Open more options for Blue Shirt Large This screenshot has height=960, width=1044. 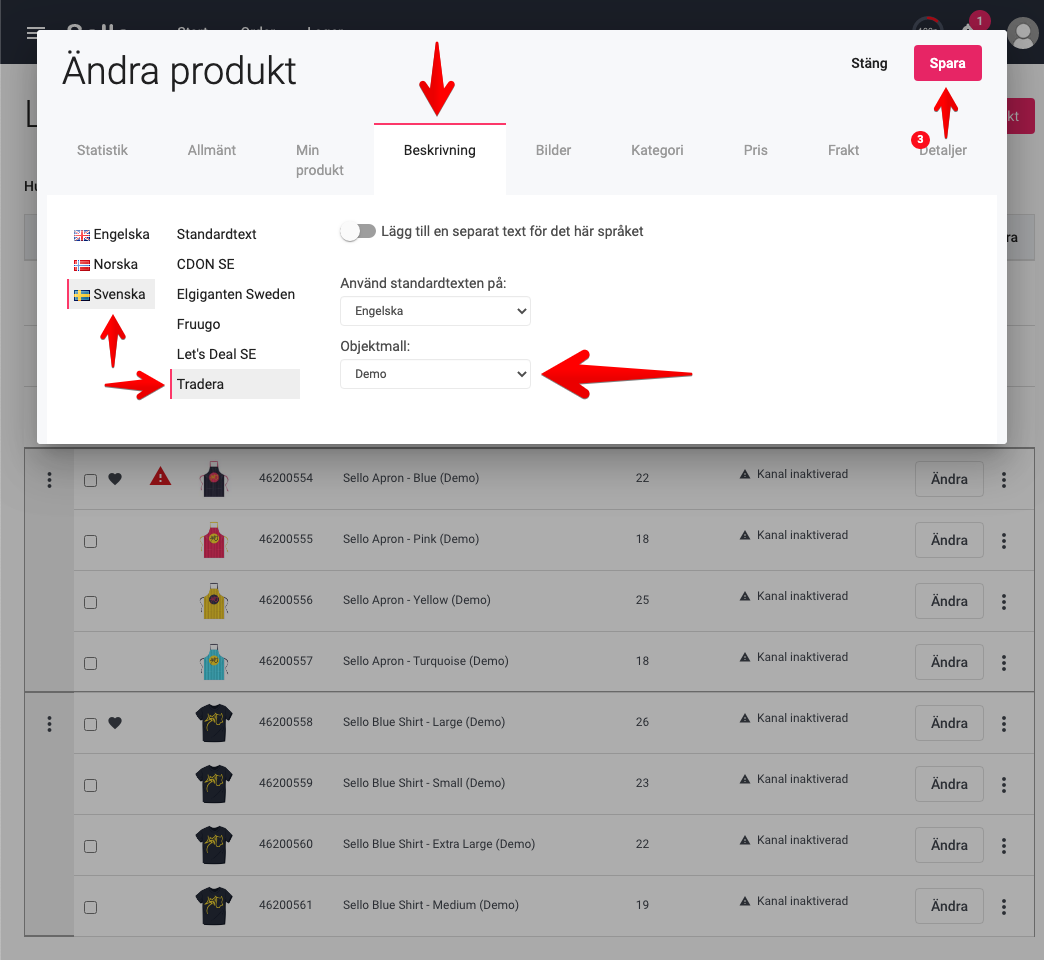pos(1004,724)
